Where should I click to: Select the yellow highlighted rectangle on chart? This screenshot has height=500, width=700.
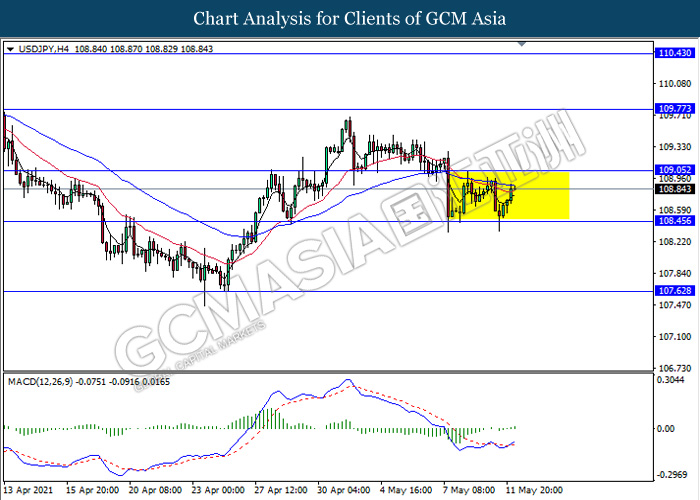509,196
